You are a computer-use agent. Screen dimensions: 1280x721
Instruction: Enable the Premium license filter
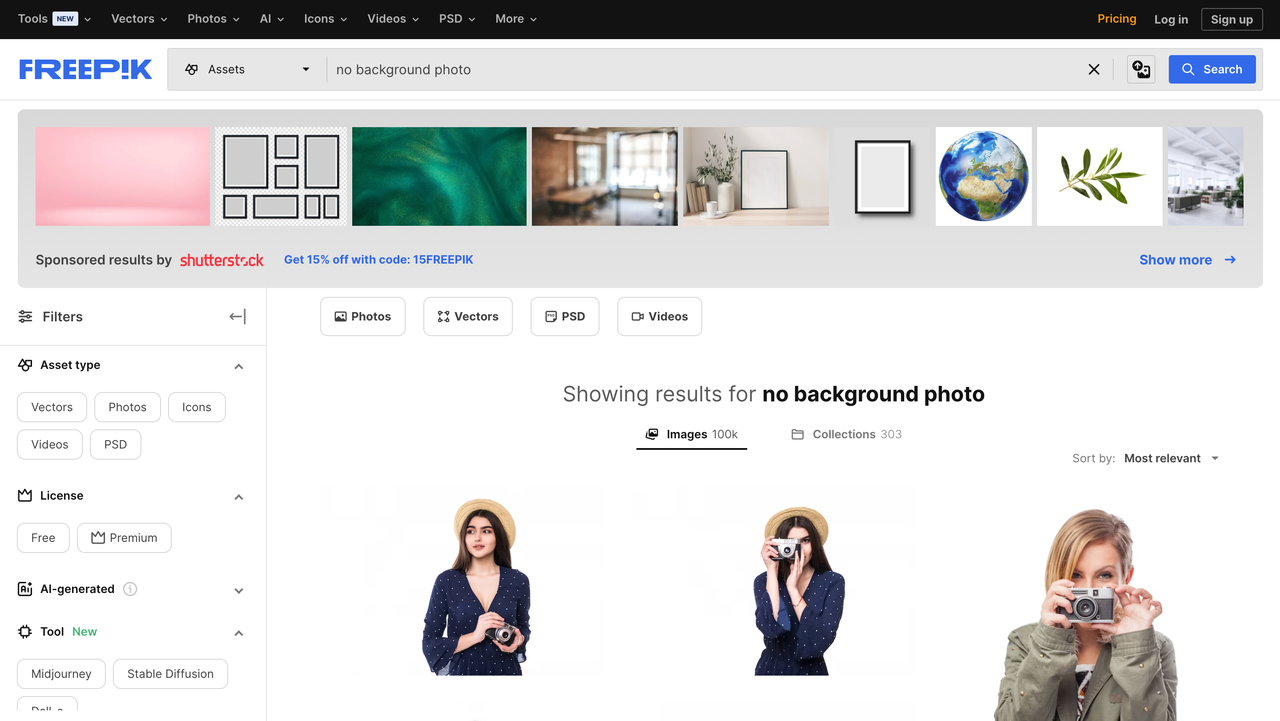coord(124,537)
